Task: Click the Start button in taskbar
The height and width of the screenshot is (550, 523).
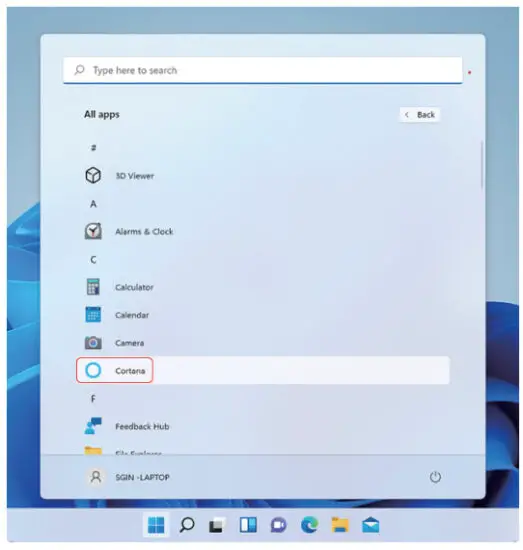Action: (156, 525)
